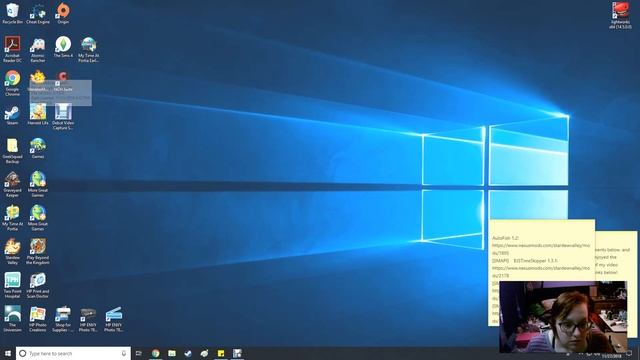The height and width of the screenshot is (360, 640).
Task: Launch the Origin desktop shortcut
Action: pyautogui.click(x=63, y=13)
